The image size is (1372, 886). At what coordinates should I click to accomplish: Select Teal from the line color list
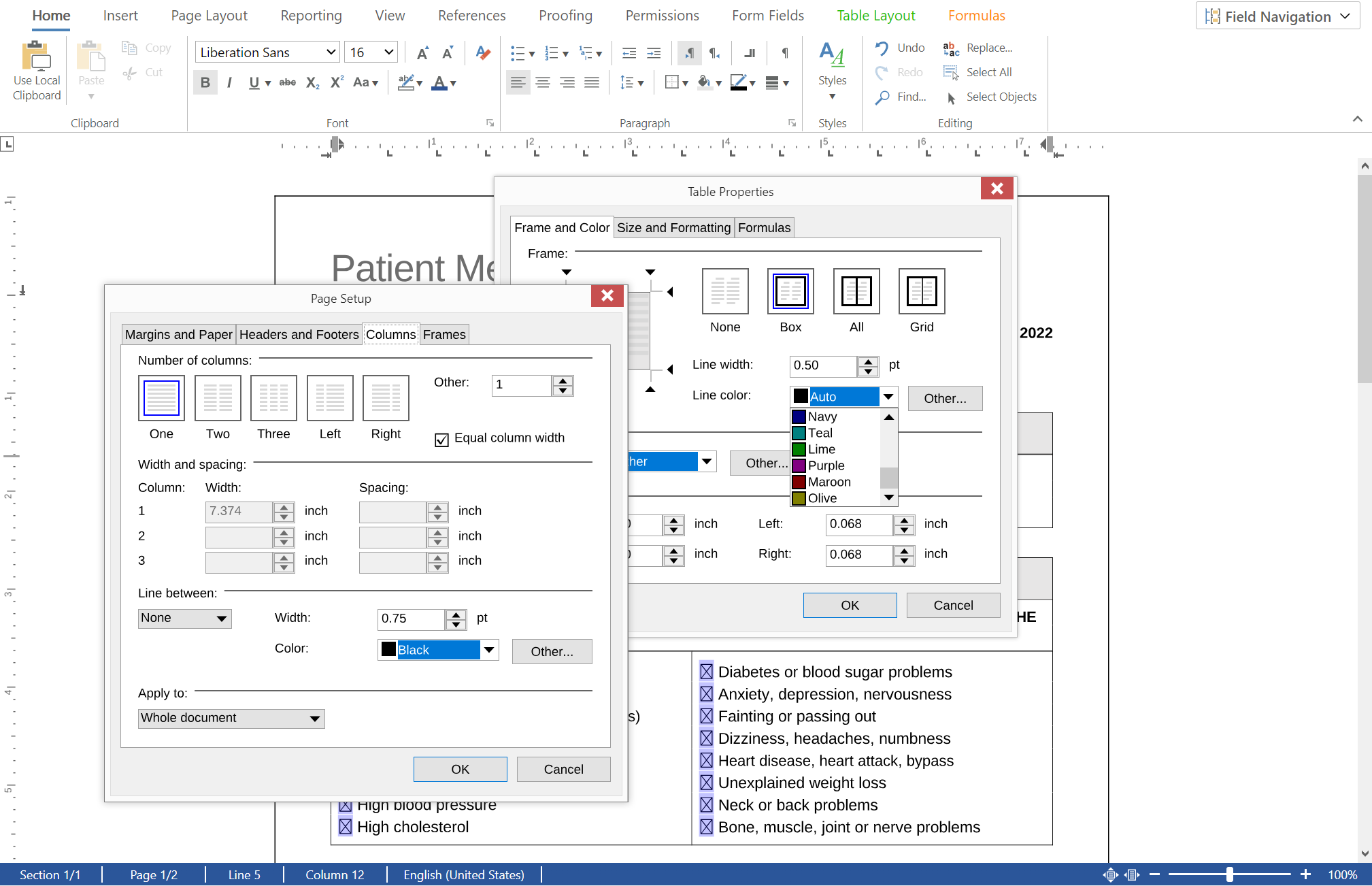(820, 433)
